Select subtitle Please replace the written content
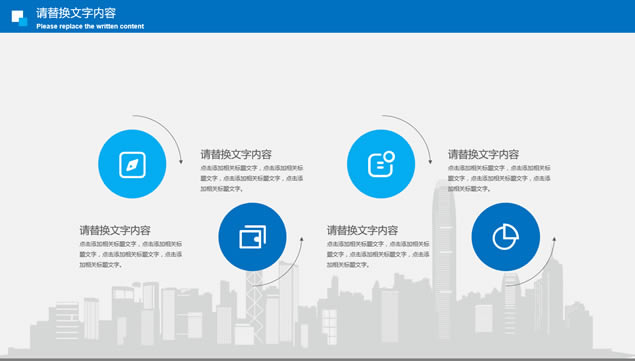Image resolution: width=635 pixels, height=361 pixels. point(90,26)
